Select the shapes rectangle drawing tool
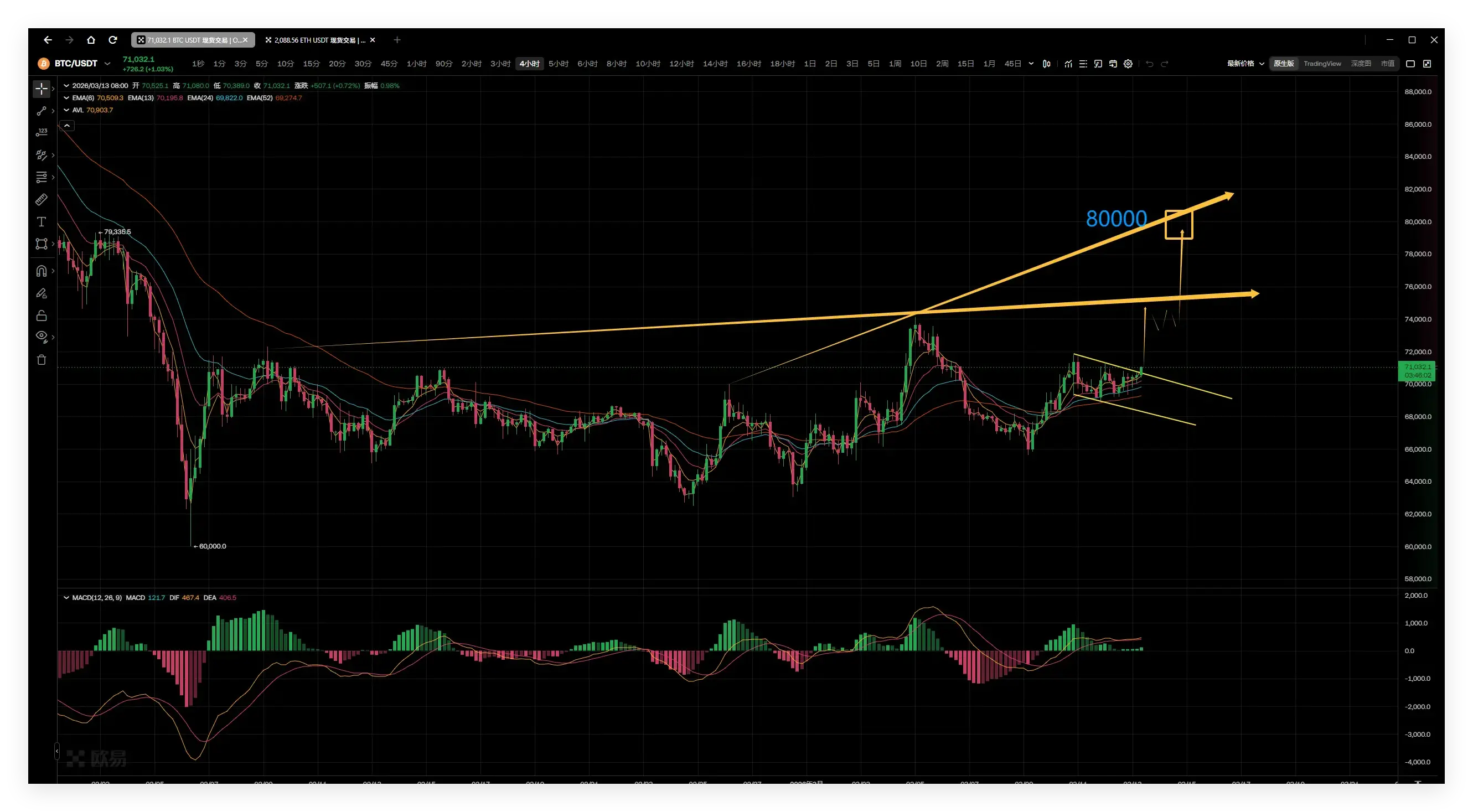 [41, 244]
